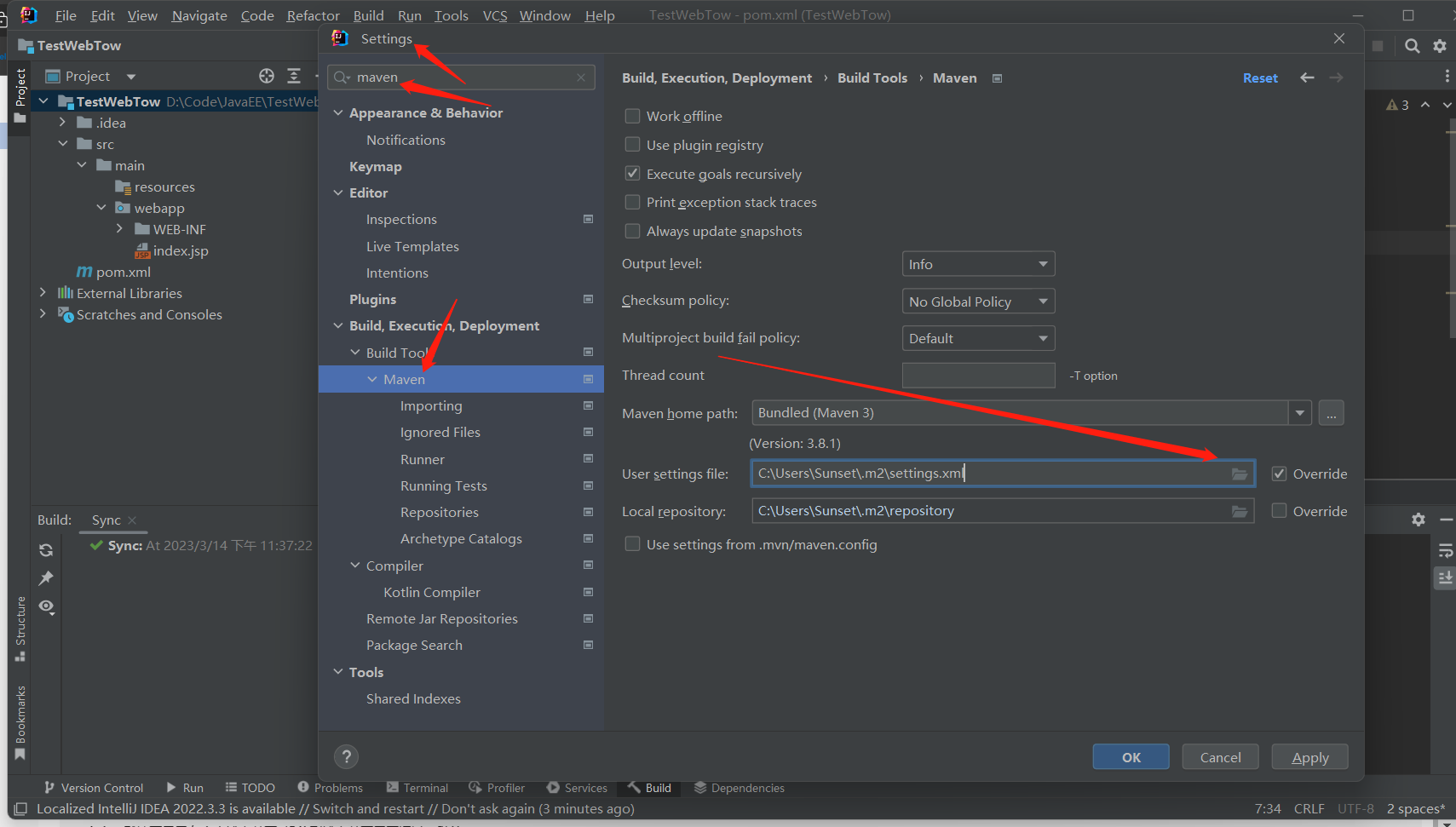Image resolution: width=1456 pixels, height=827 pixels.
Task: Click the Collapse All icon in Project panel
Action: [294, 76]
